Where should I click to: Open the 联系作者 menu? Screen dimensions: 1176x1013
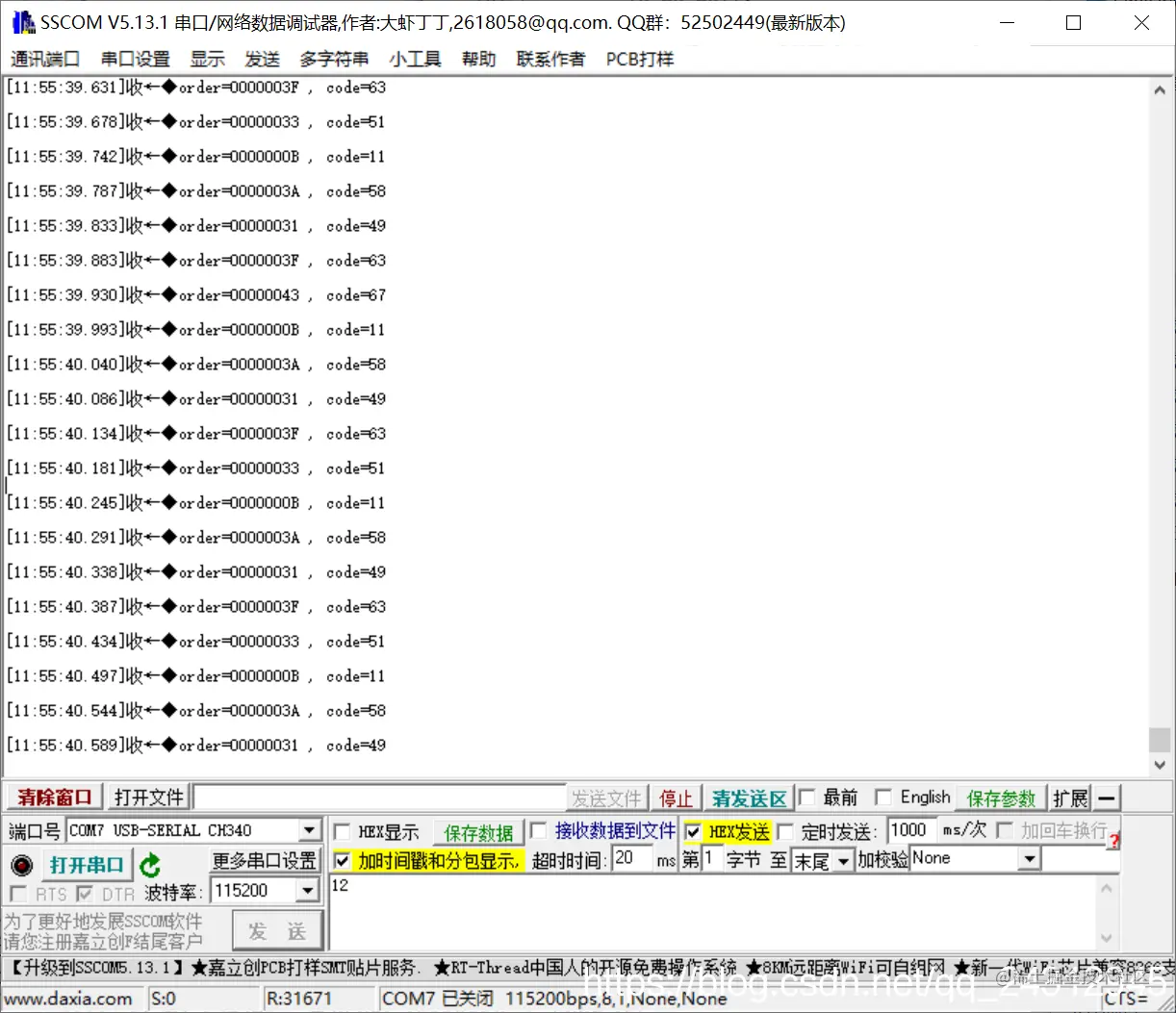coord(550,59)
